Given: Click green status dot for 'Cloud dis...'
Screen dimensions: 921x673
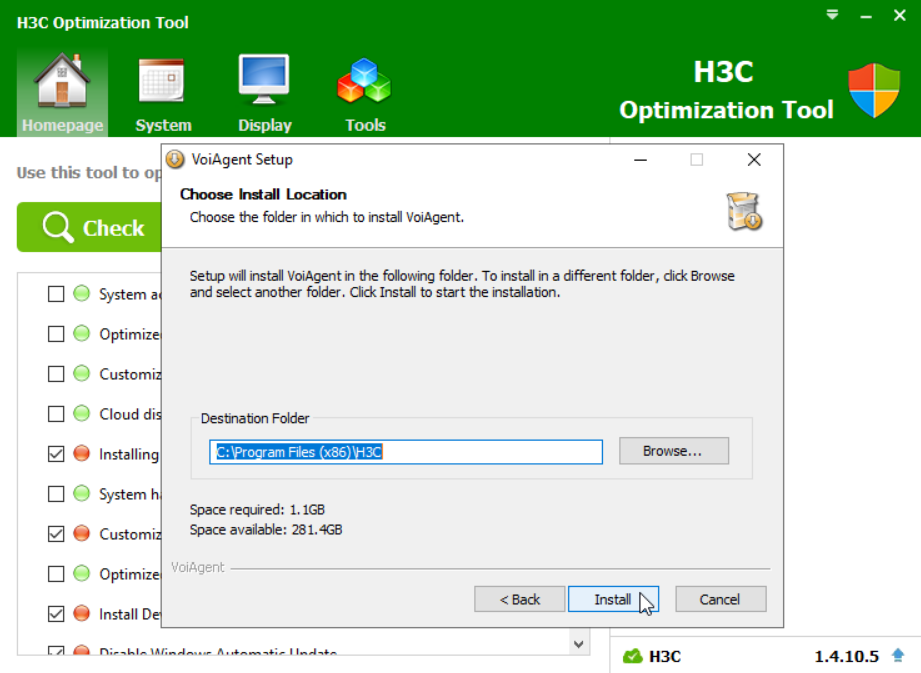Looking at the screenshot, I should click(x=82, y=413).
